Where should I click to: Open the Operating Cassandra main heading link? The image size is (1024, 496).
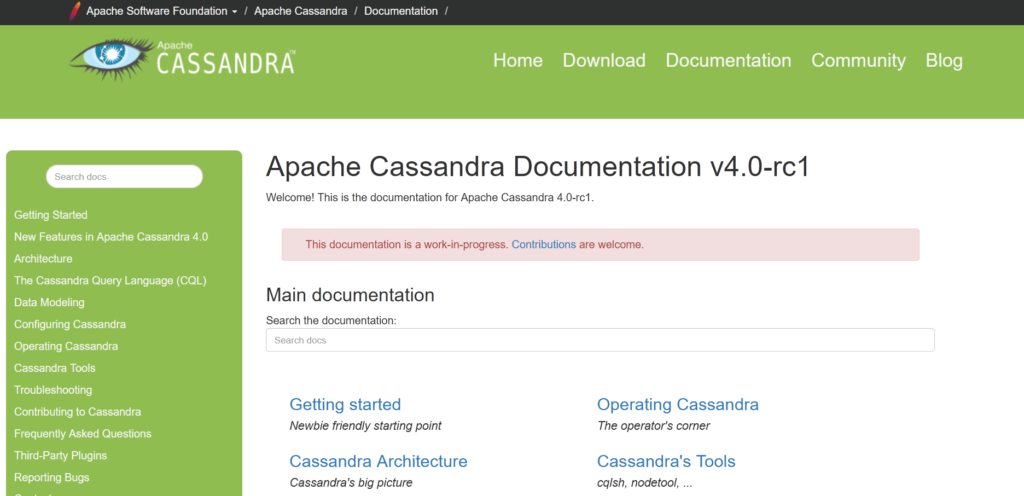(678, 405)
